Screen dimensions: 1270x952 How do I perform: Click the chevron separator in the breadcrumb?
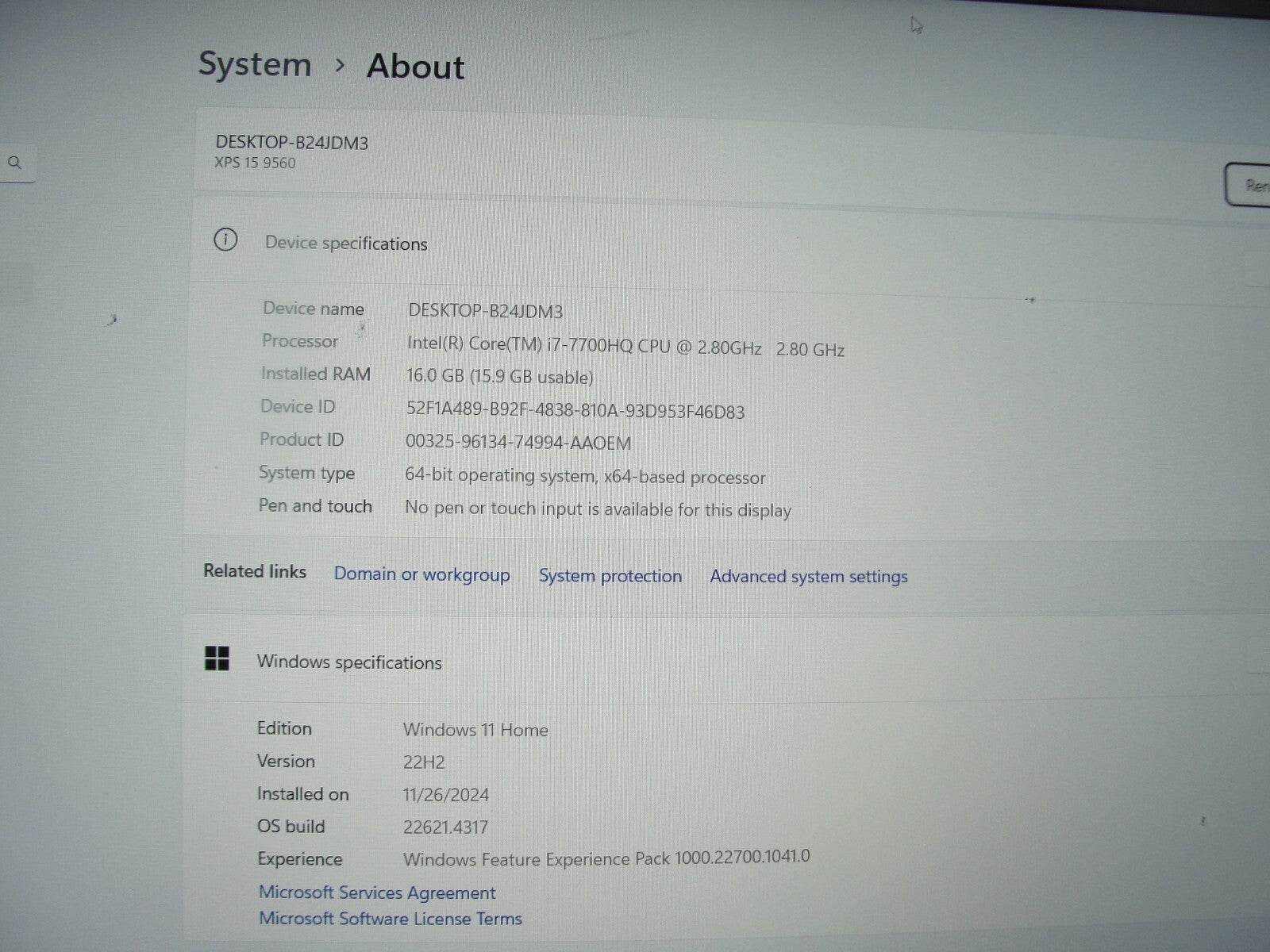(x=341, y=67)
